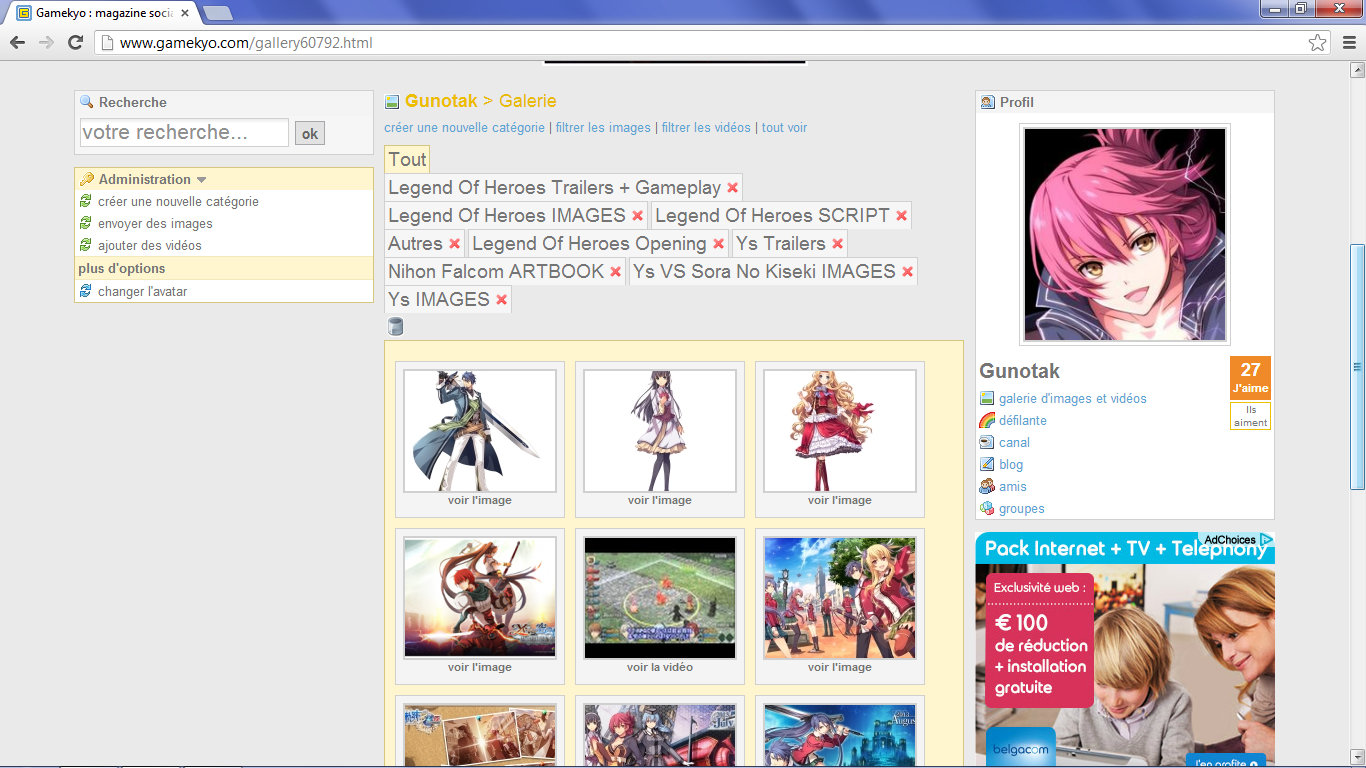Open the Gunotak breadcrumb link
This screenshot has height=768, width=1366.
pyautogui.click(x=441, y=101)
